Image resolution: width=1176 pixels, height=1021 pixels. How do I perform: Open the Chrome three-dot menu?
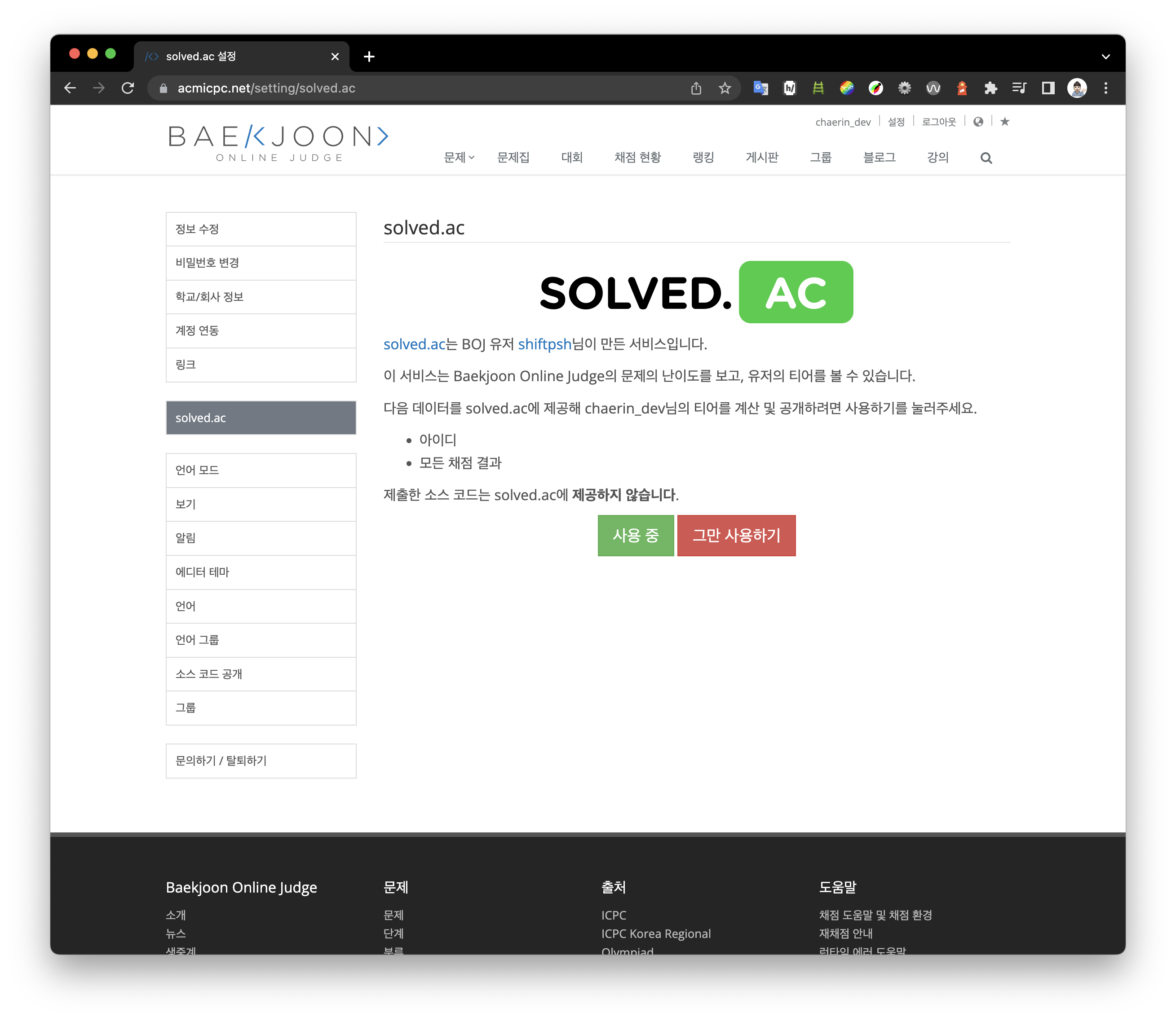[1106, 88]
